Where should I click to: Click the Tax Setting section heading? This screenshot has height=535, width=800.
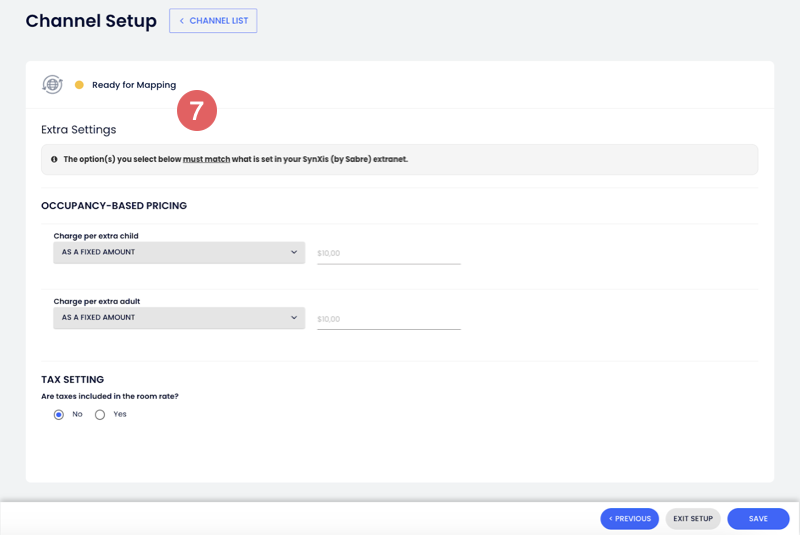[x=72, y=380]
